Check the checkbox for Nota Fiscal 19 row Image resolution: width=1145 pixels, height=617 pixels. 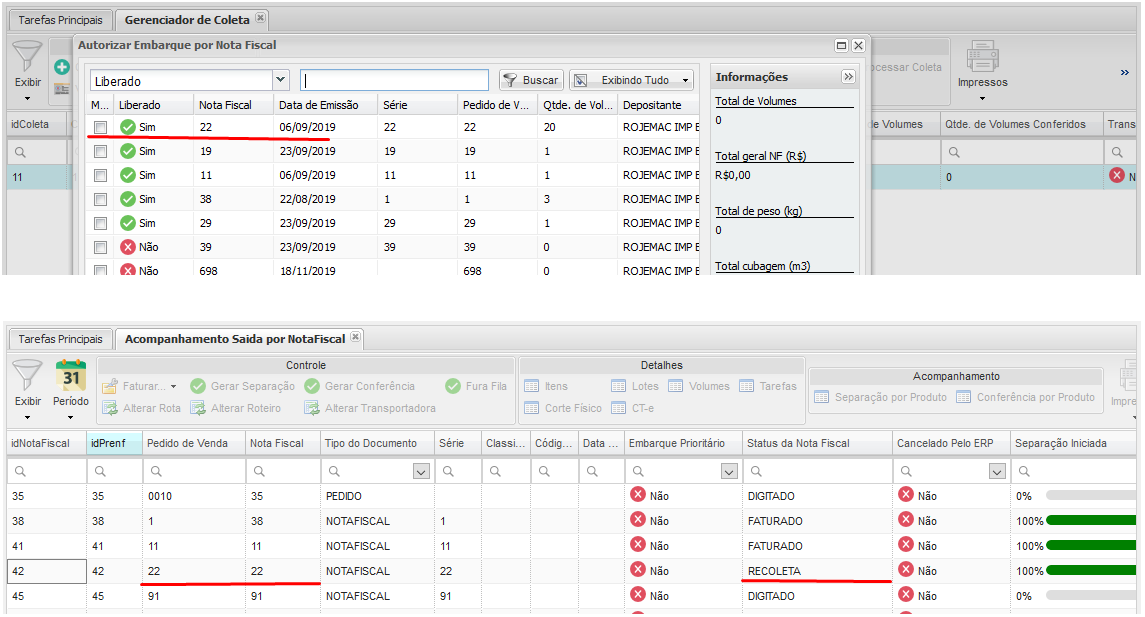click(100, 152)
